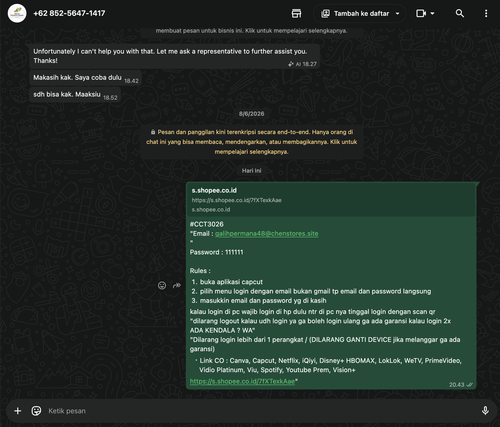Open the s.shopee.co.id link at message bottom

click(242, 381)
